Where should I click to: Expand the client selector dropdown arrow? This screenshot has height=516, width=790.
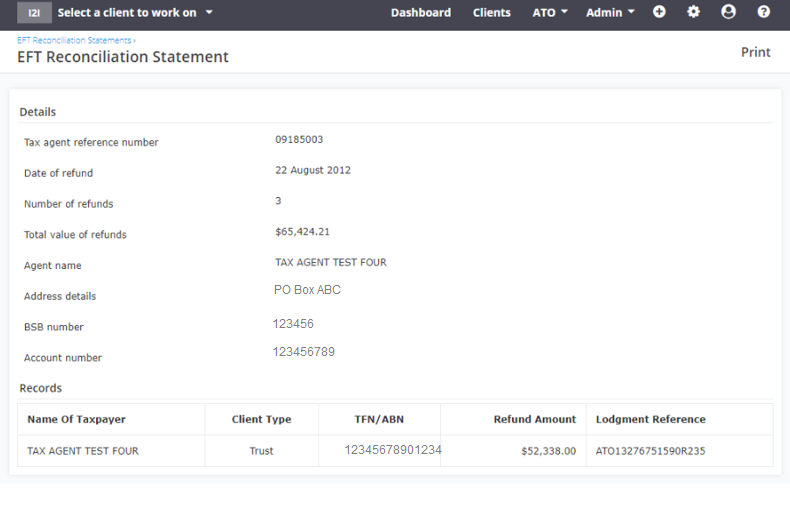point(209,12)
